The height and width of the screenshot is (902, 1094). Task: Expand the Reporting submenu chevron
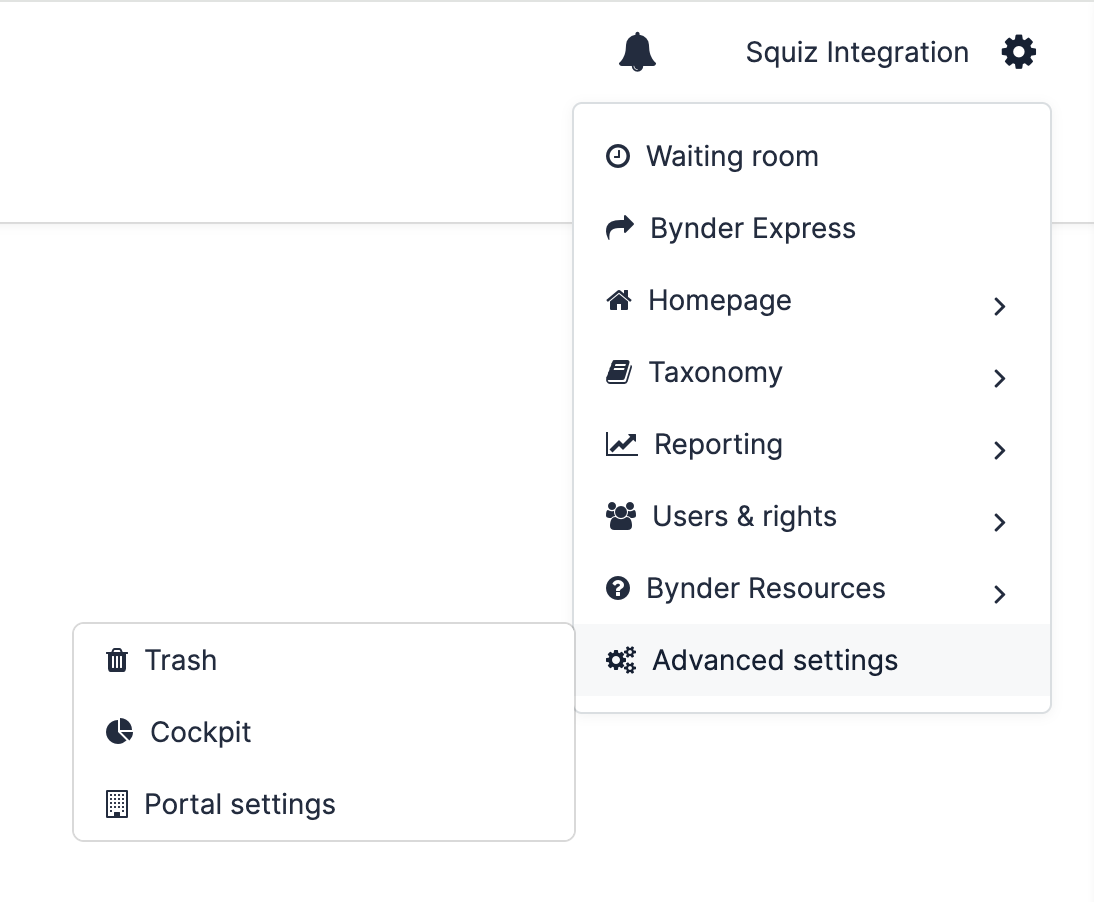point(999,449)
